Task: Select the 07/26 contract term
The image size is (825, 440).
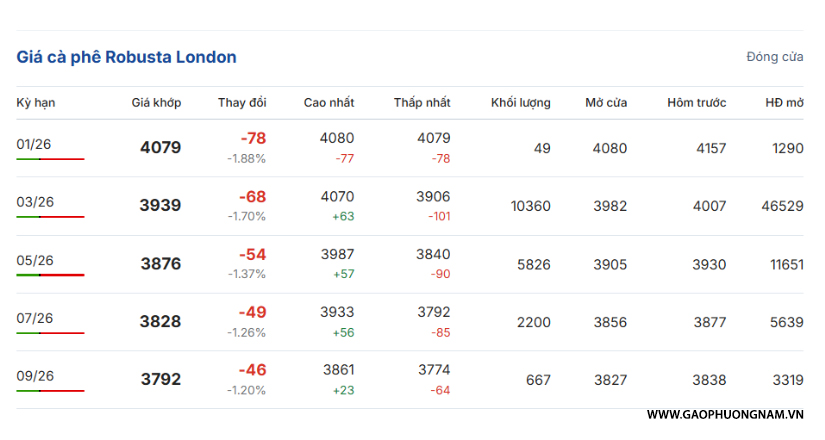Action: pos(35,319)
